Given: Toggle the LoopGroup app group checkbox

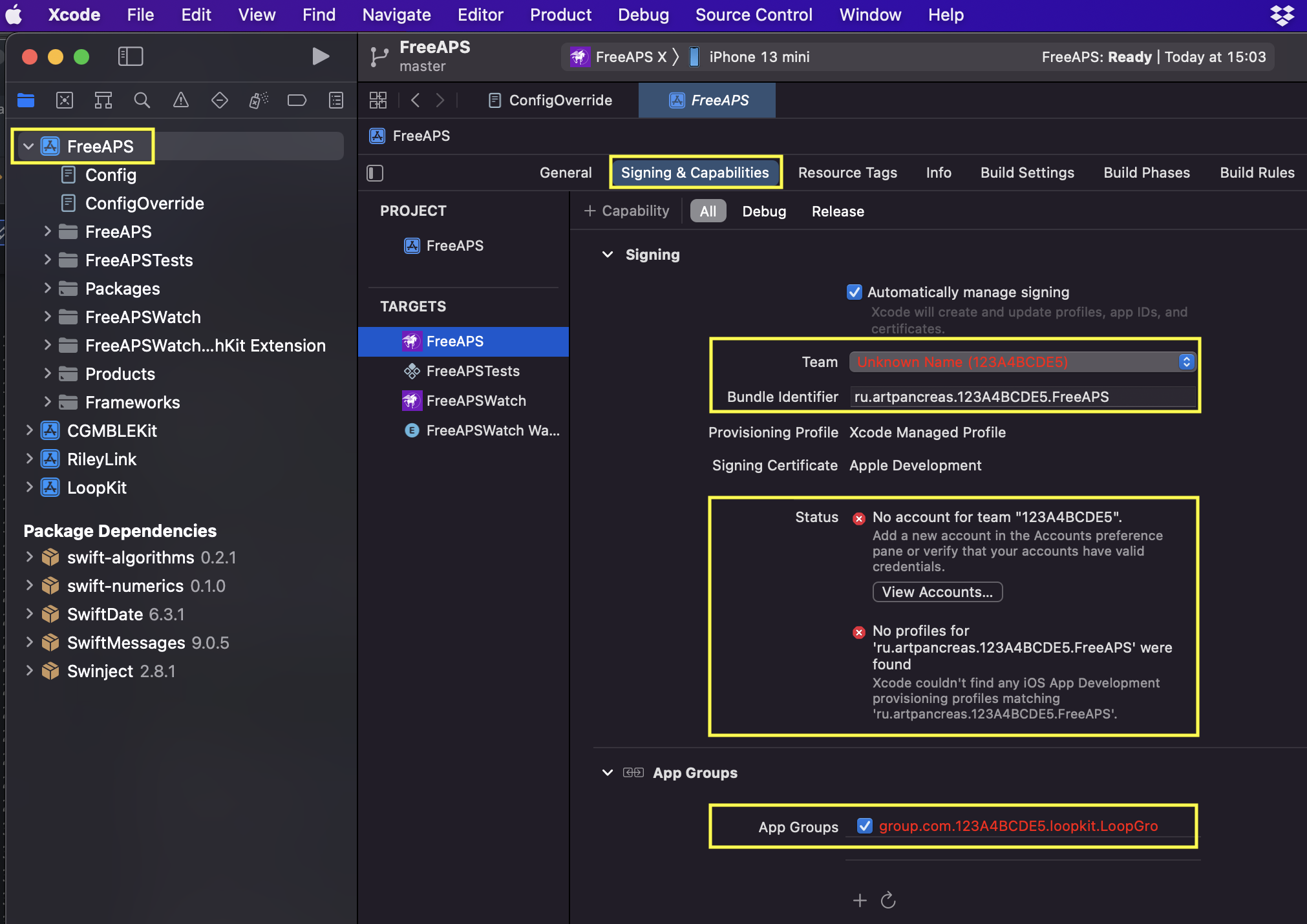Looking at the screenshot, I should click(865, 826).
